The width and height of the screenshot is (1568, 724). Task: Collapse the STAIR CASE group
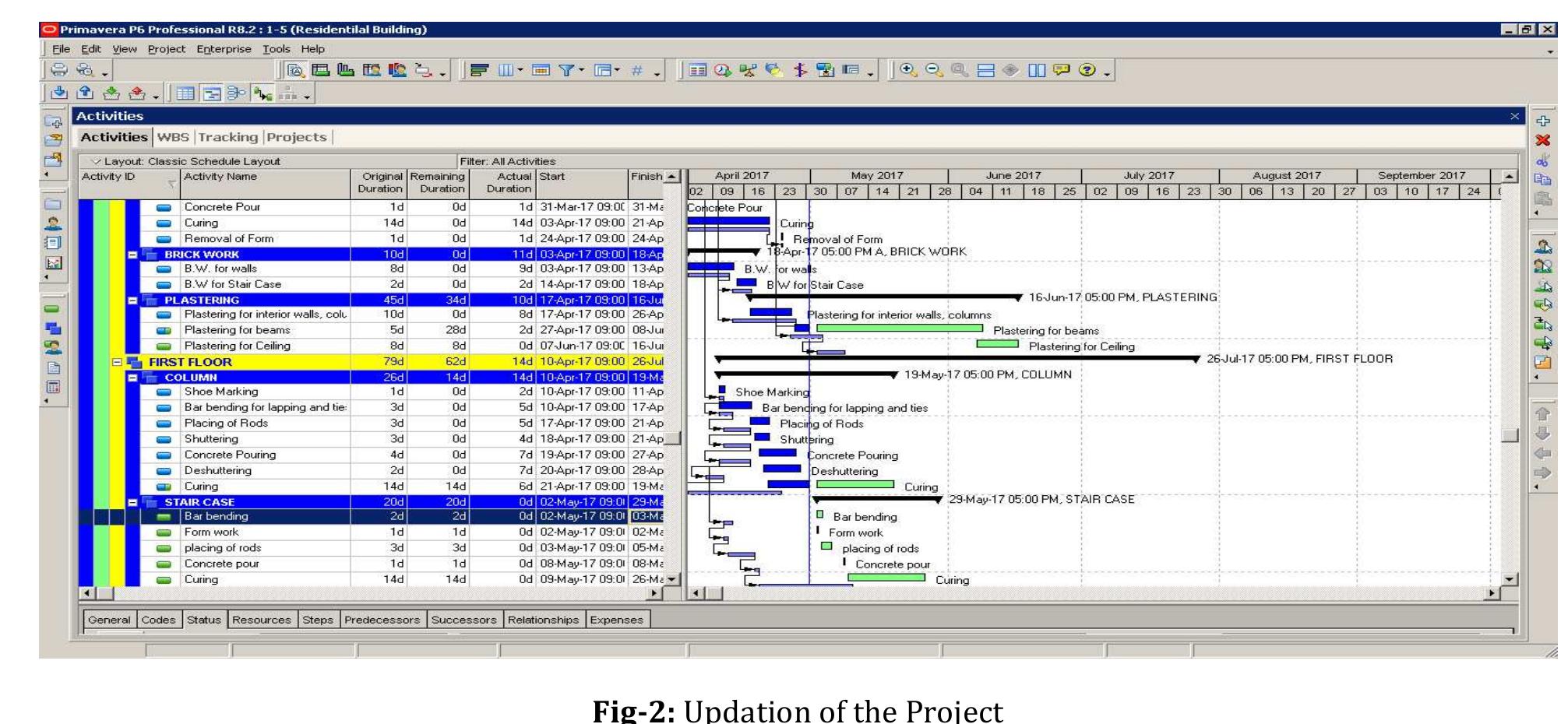(132, 502)
